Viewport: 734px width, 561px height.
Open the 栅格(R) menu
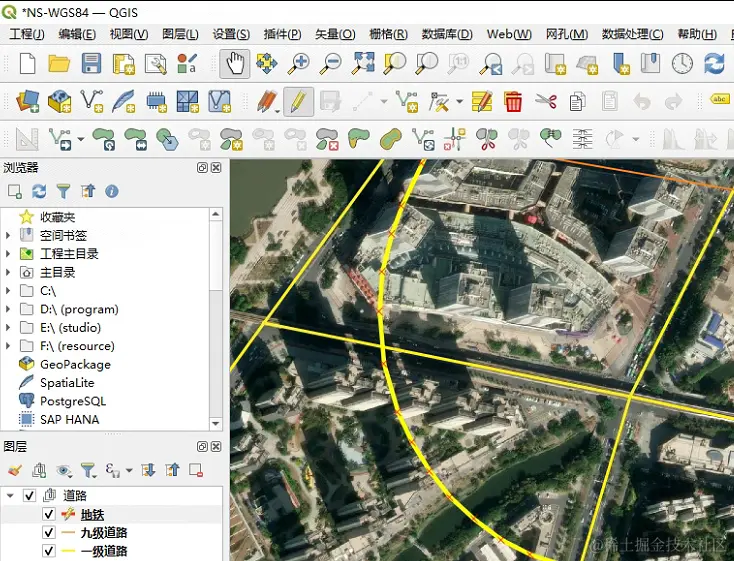click(x=388, y=34)
